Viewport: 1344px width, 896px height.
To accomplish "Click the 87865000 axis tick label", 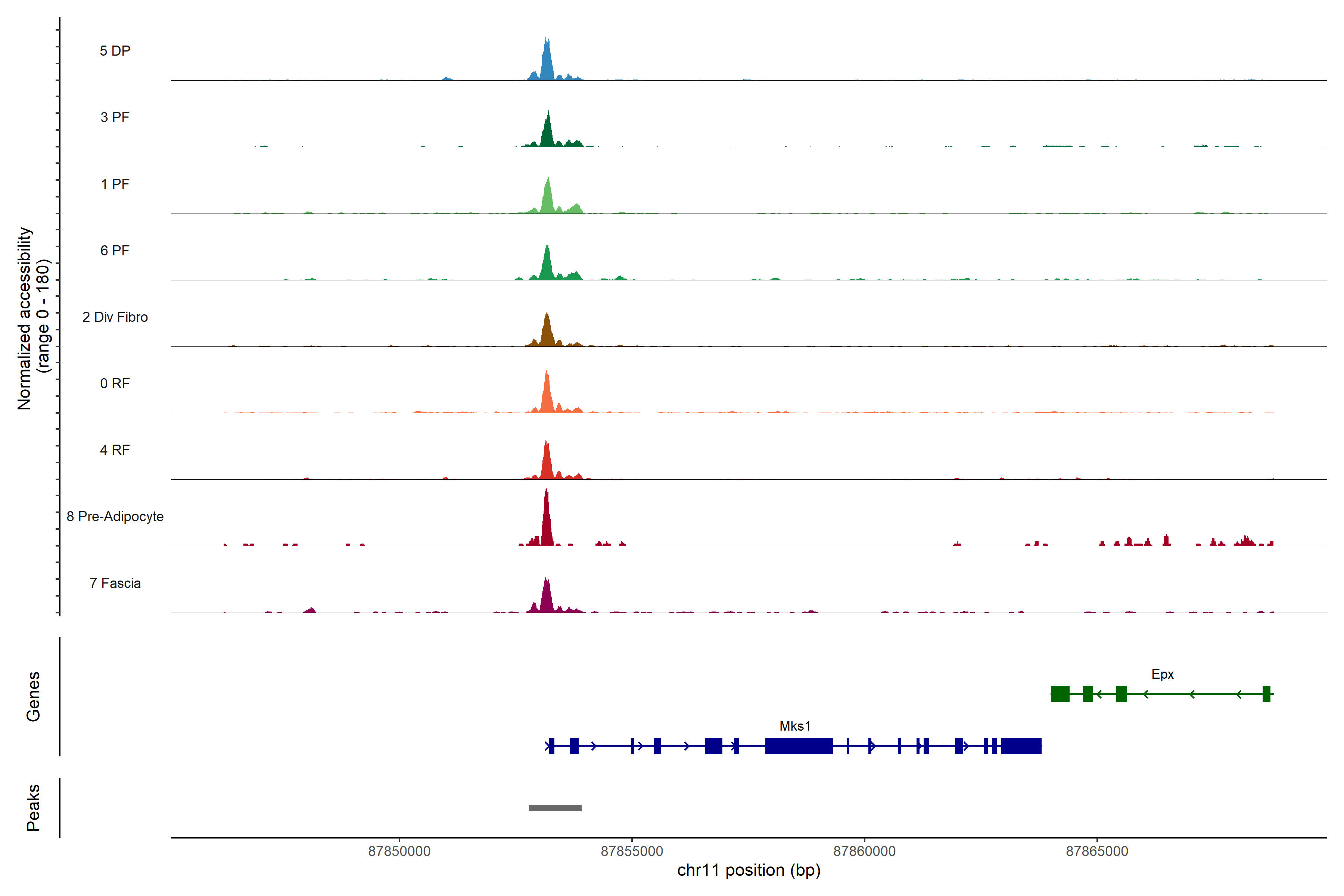I will pyautogui.click(x=1096, y=851).
